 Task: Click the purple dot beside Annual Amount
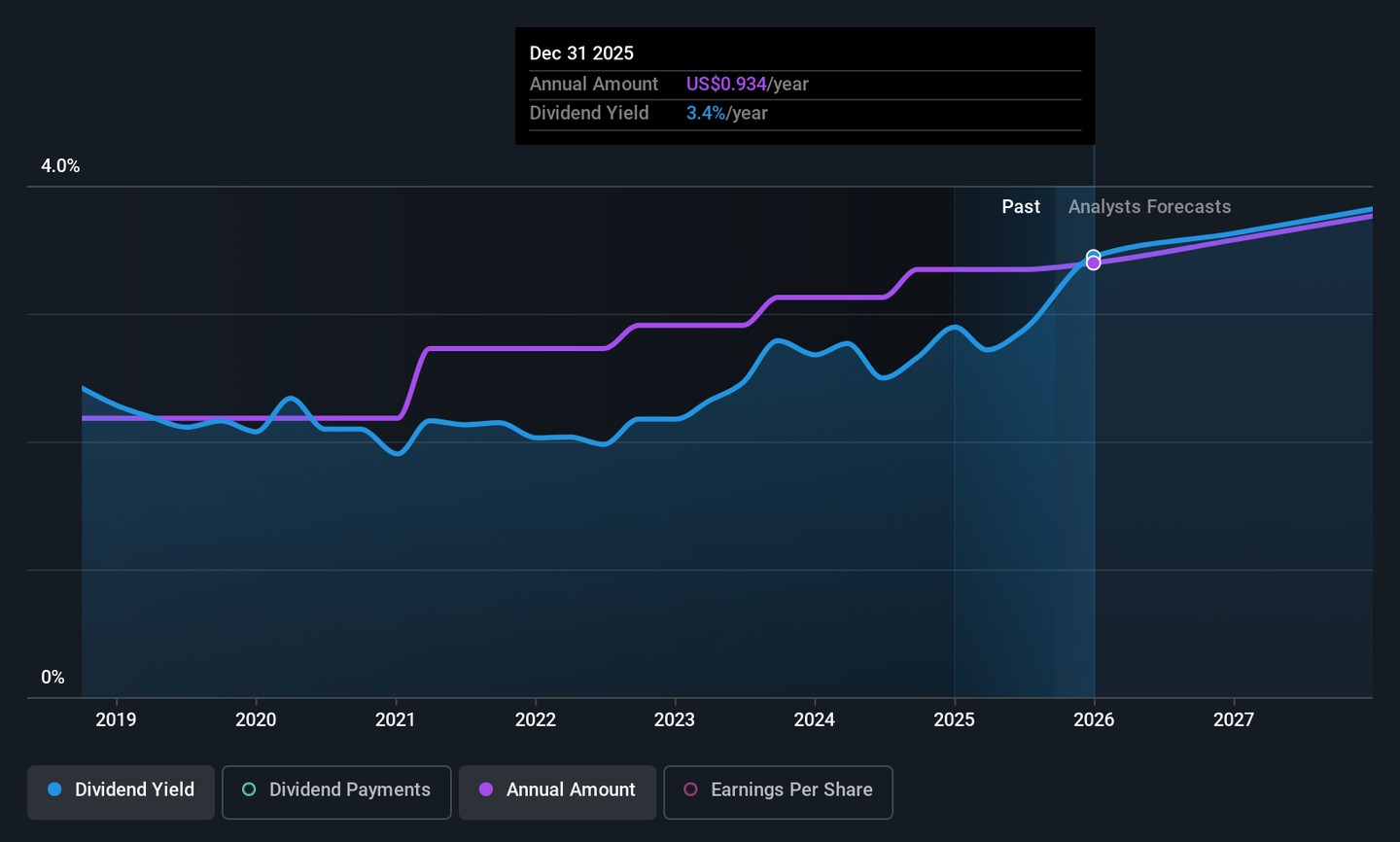(486, 790)
